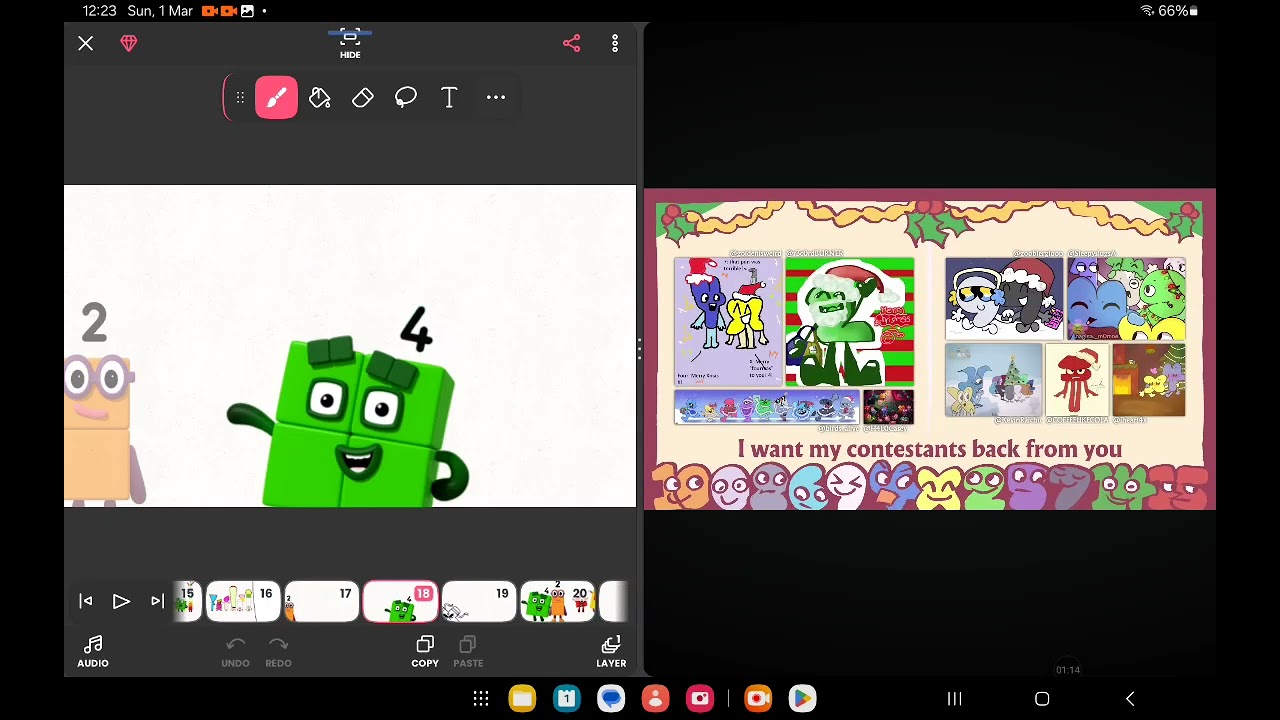Select highlighted frame 18 thumbnail

pos(400,601)
